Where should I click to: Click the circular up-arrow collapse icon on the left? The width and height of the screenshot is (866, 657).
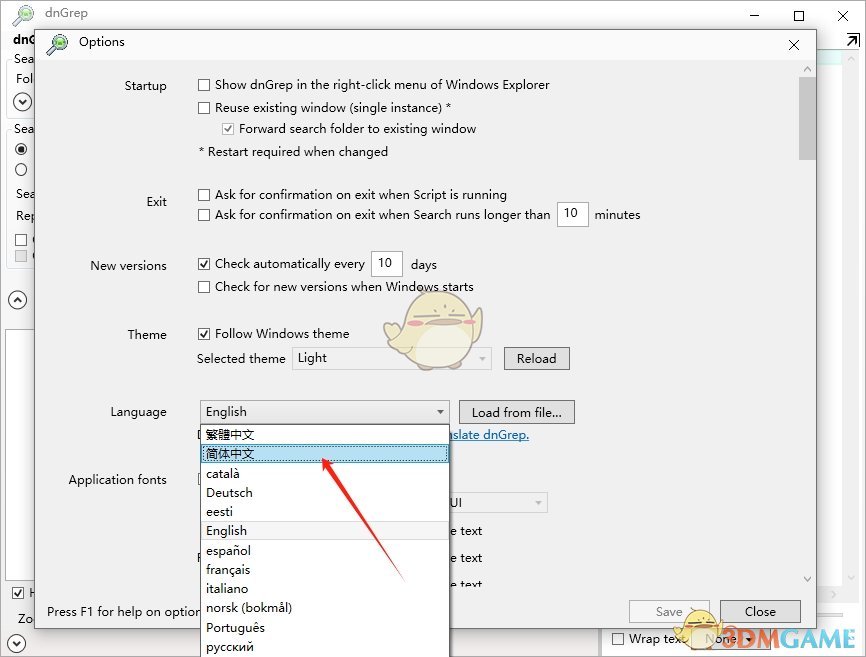tap(17, 299)
